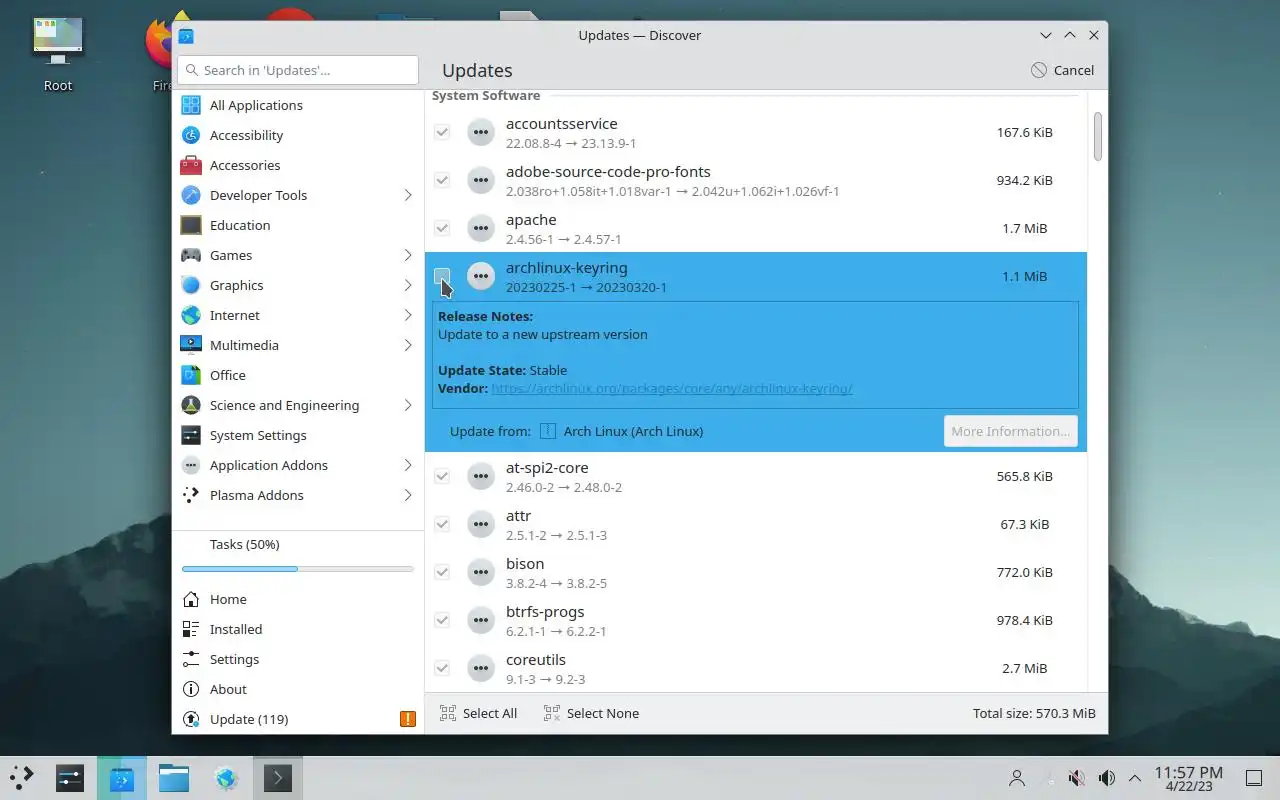This screenshot has width=1280, height=800.
Task: Expand the Internet submenu arrow
Action: click(x=408, y=315)
